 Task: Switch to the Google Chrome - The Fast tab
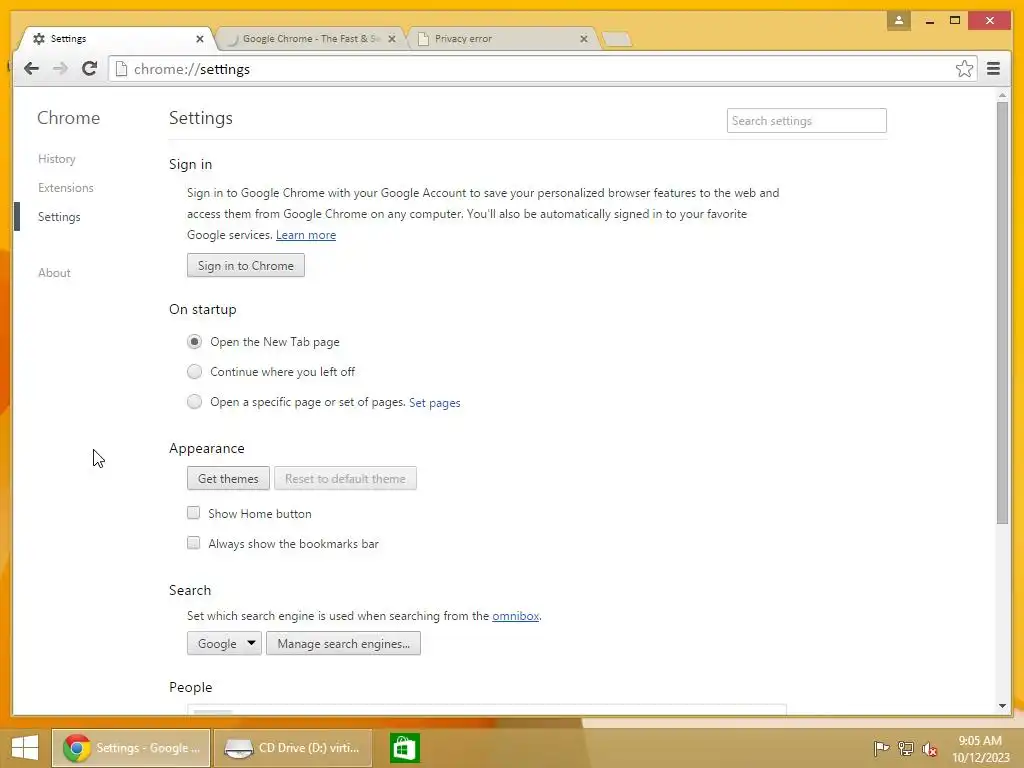coord(310,39)
